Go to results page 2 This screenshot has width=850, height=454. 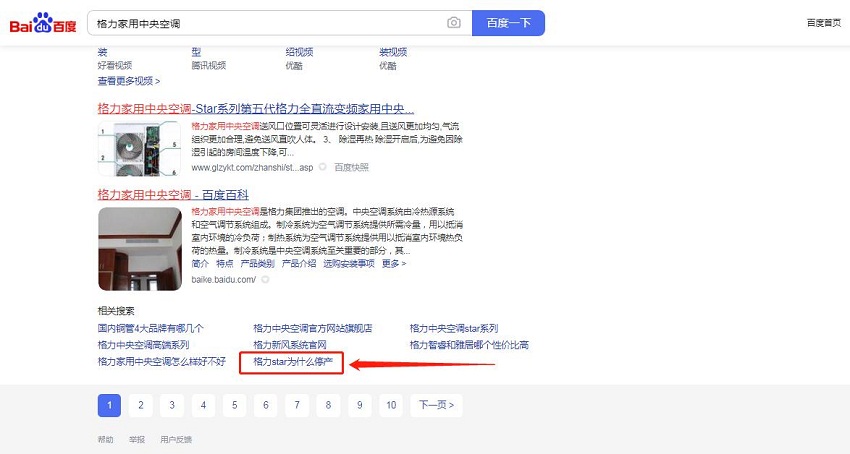tap(141, 405)
